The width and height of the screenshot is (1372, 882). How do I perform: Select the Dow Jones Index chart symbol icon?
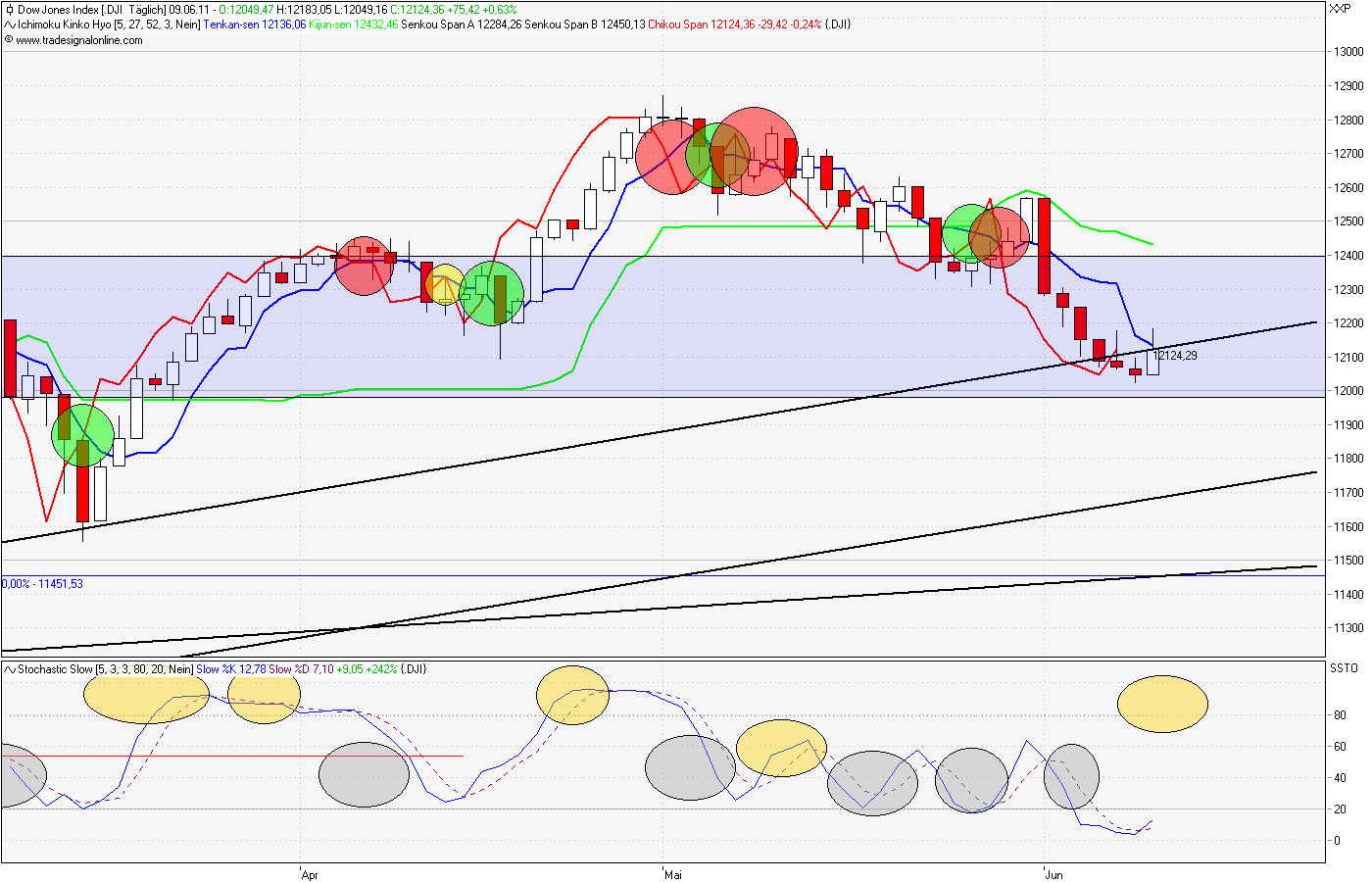pyautogui.click(x=10, y=8)
